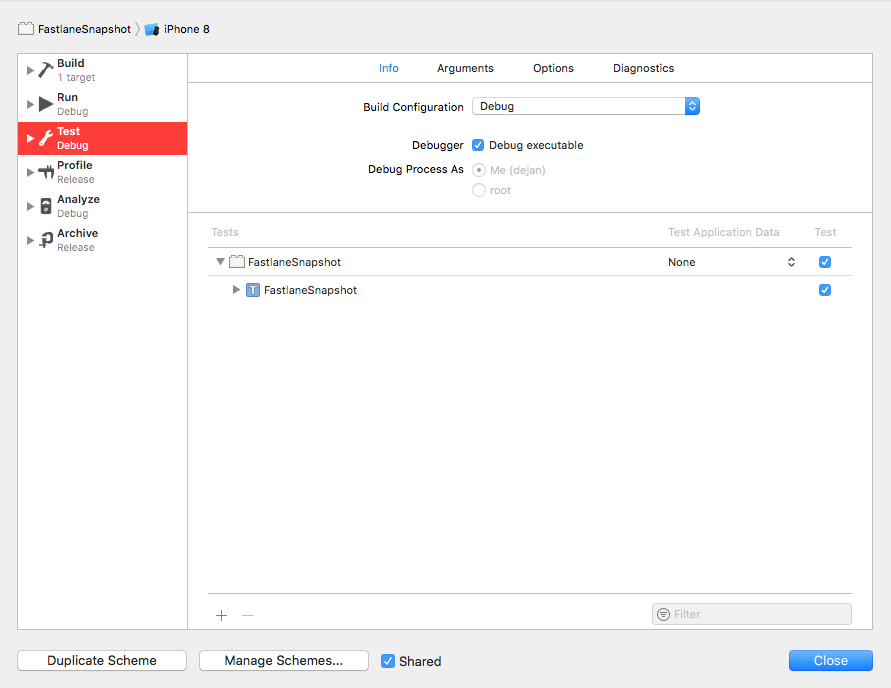Click the Run play icon in sidebar

(46, 104)
